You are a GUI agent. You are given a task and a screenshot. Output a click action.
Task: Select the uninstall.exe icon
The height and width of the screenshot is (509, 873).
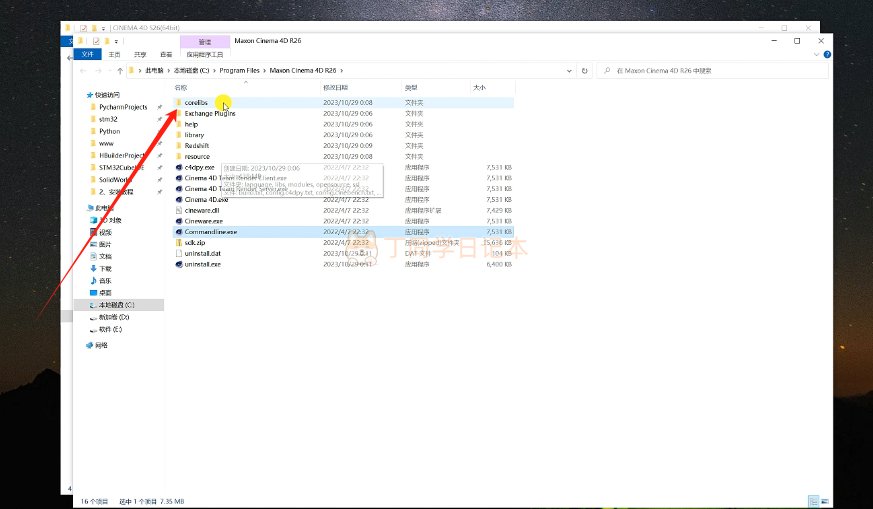click(179, 264)
